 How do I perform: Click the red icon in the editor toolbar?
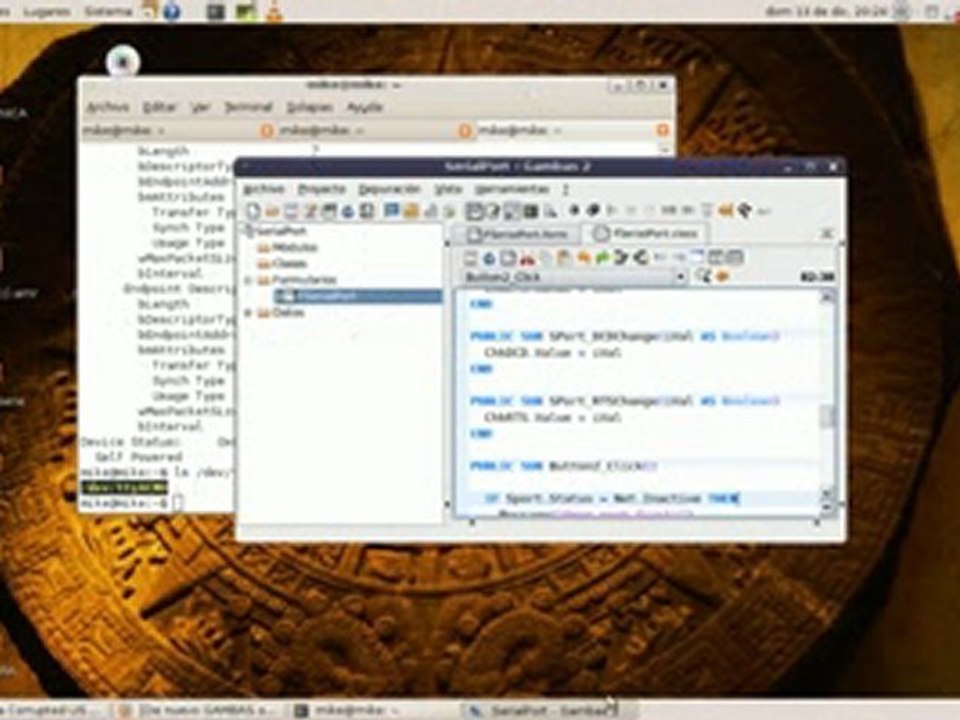click(x=527, y=258)
